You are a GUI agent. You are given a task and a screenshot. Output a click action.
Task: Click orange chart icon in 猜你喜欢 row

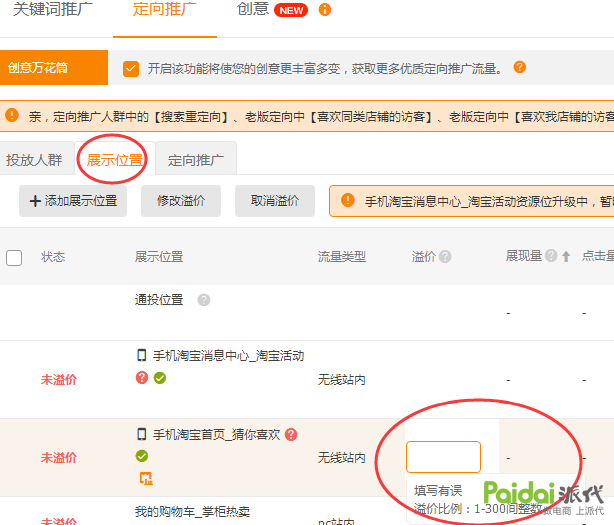coord(146,478)
